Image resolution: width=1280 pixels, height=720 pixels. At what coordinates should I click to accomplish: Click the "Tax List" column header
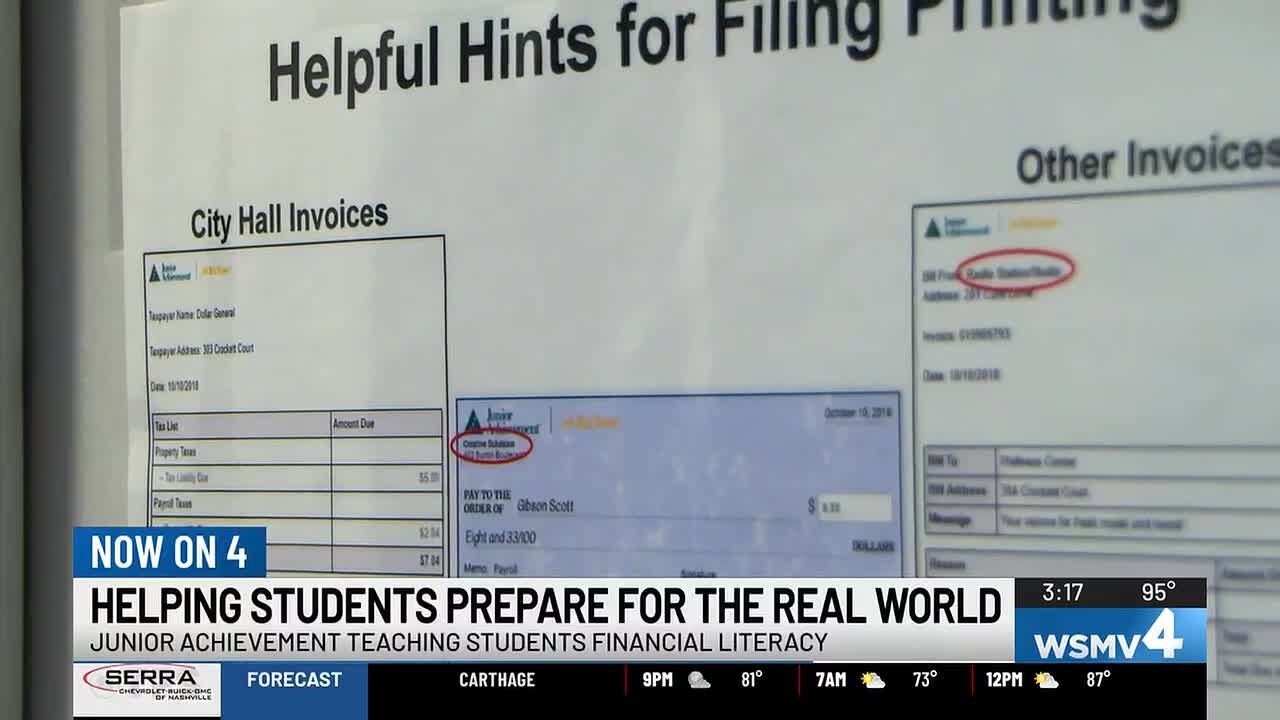click(x=167, y=426)
